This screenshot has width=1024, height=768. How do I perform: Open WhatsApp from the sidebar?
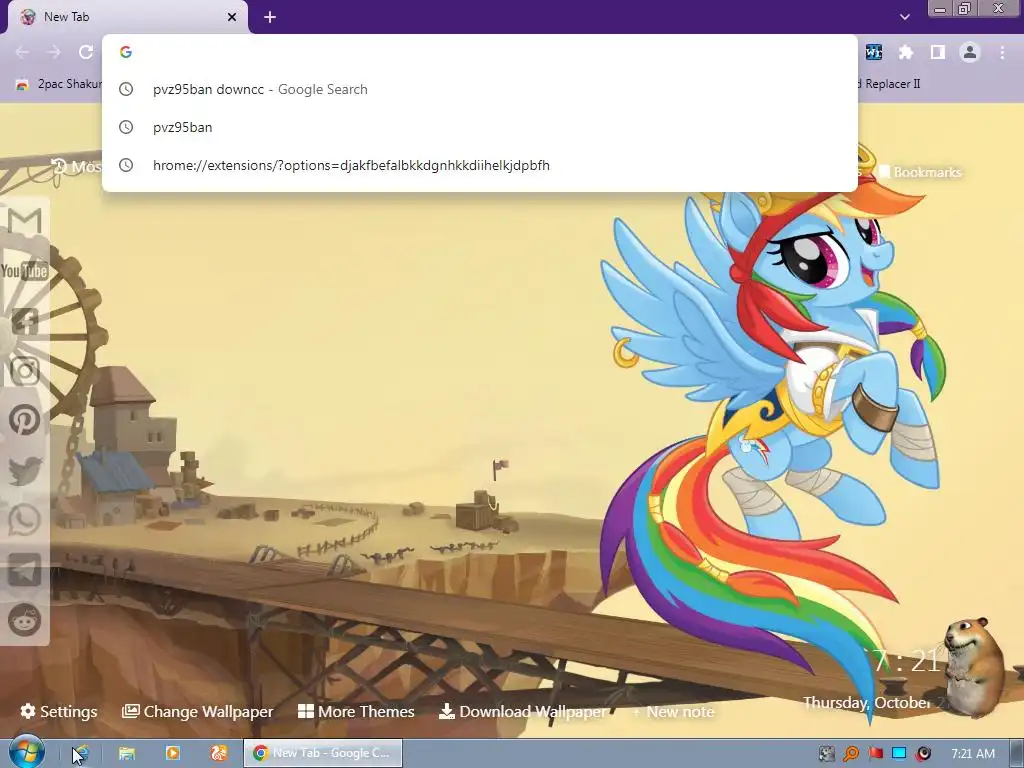pyautogui.click(x=25, y=520)
